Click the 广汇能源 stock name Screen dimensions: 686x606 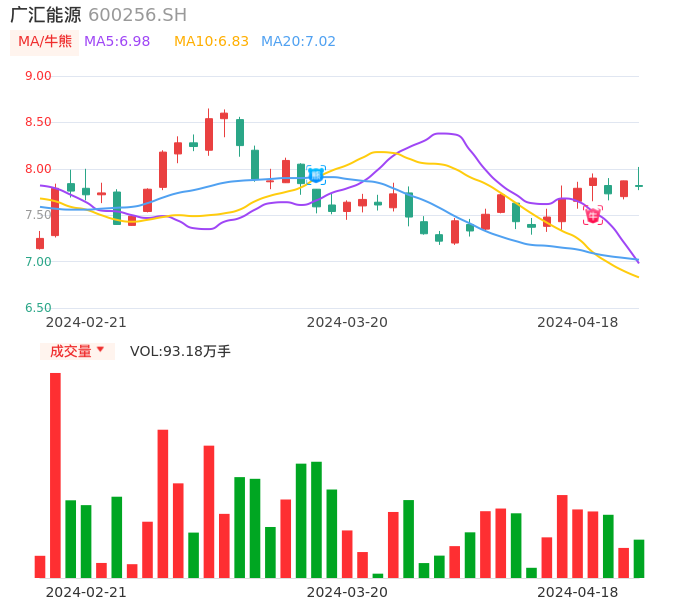tap(45, 15)
